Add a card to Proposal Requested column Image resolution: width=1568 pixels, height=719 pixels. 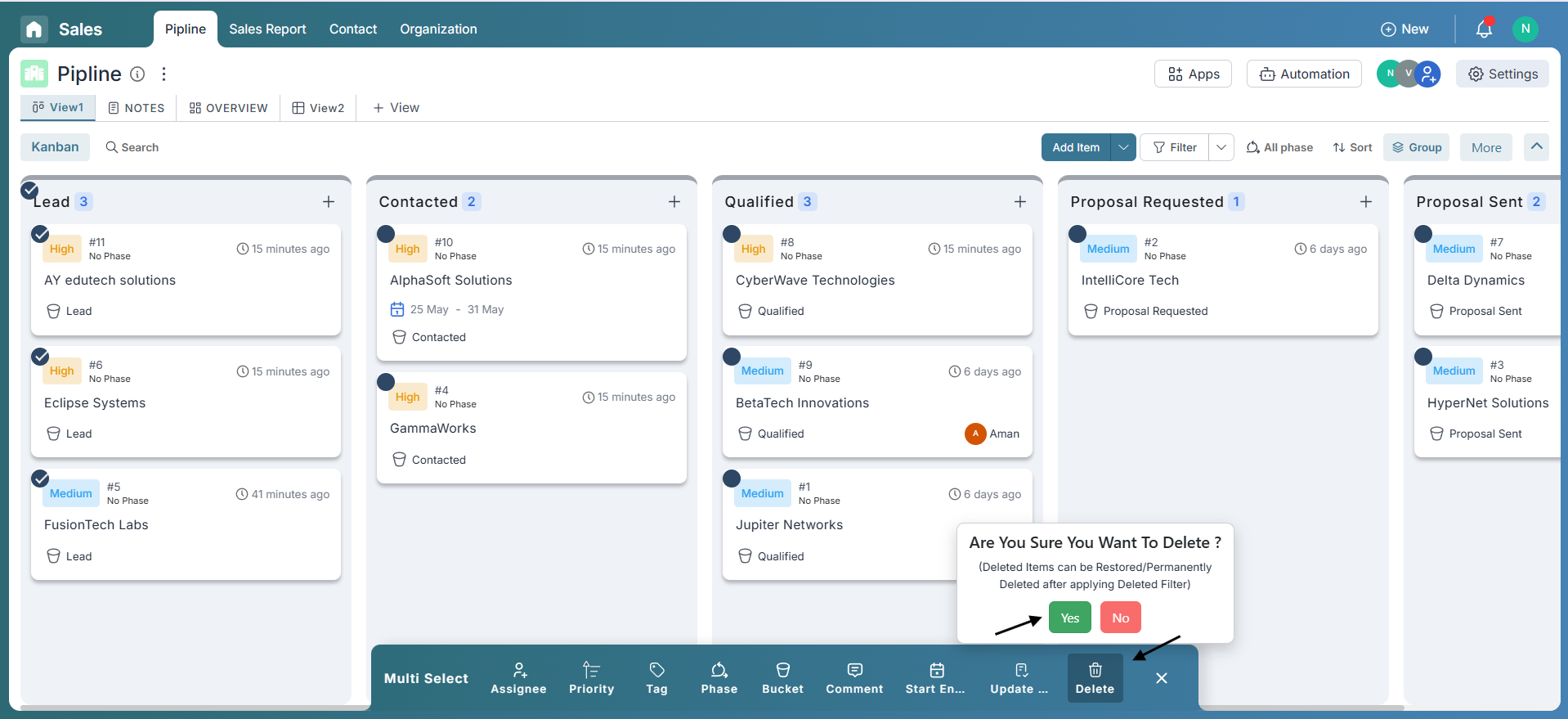(x=1366, y=202)
